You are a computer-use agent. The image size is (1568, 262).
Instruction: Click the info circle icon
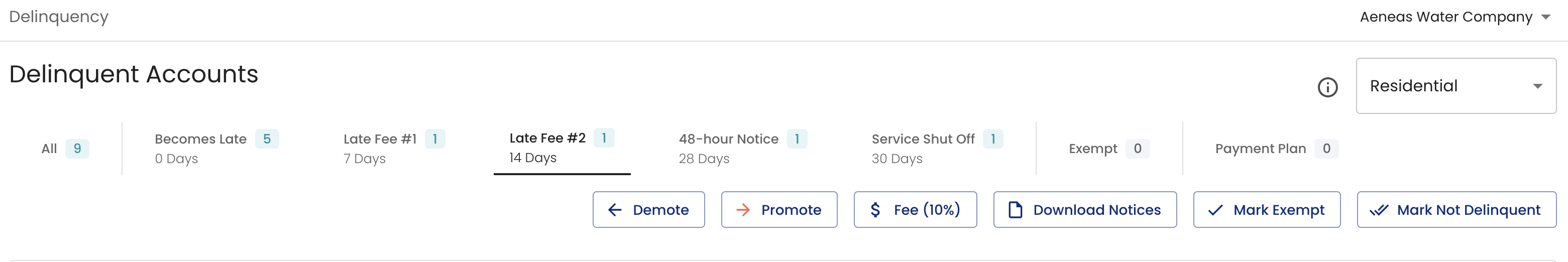[1327, 87]
